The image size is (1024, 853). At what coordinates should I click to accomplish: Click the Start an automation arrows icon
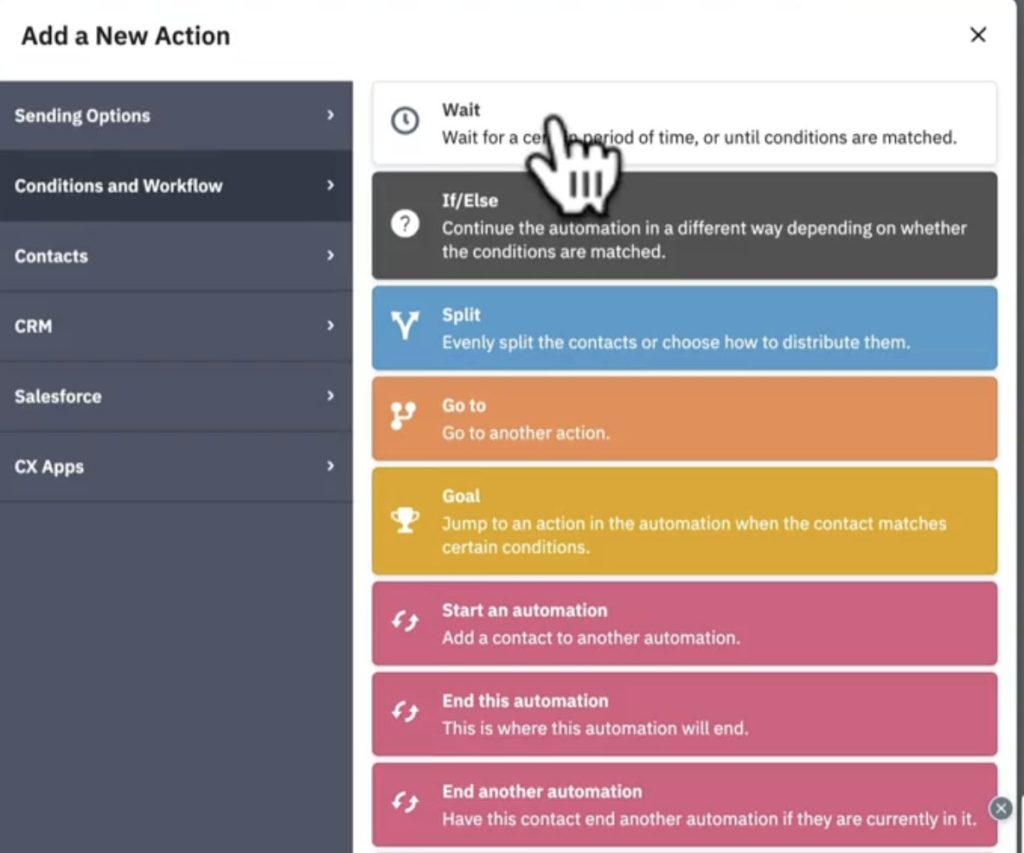(x=404, y=622)
